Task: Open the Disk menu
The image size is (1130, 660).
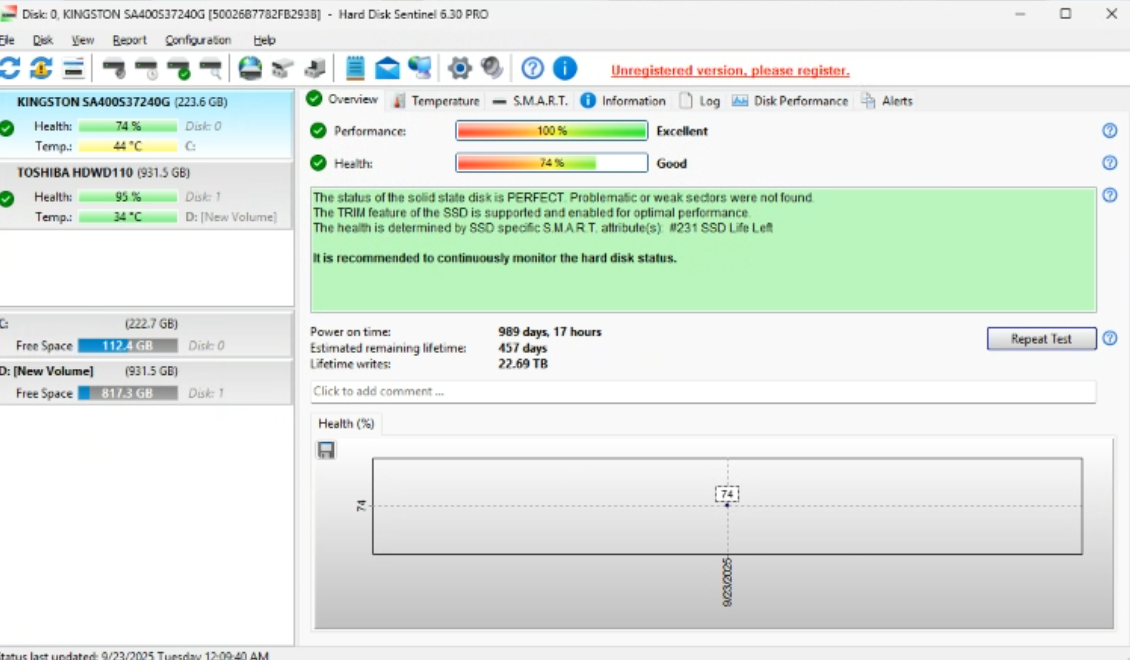Action: [43, 40]
